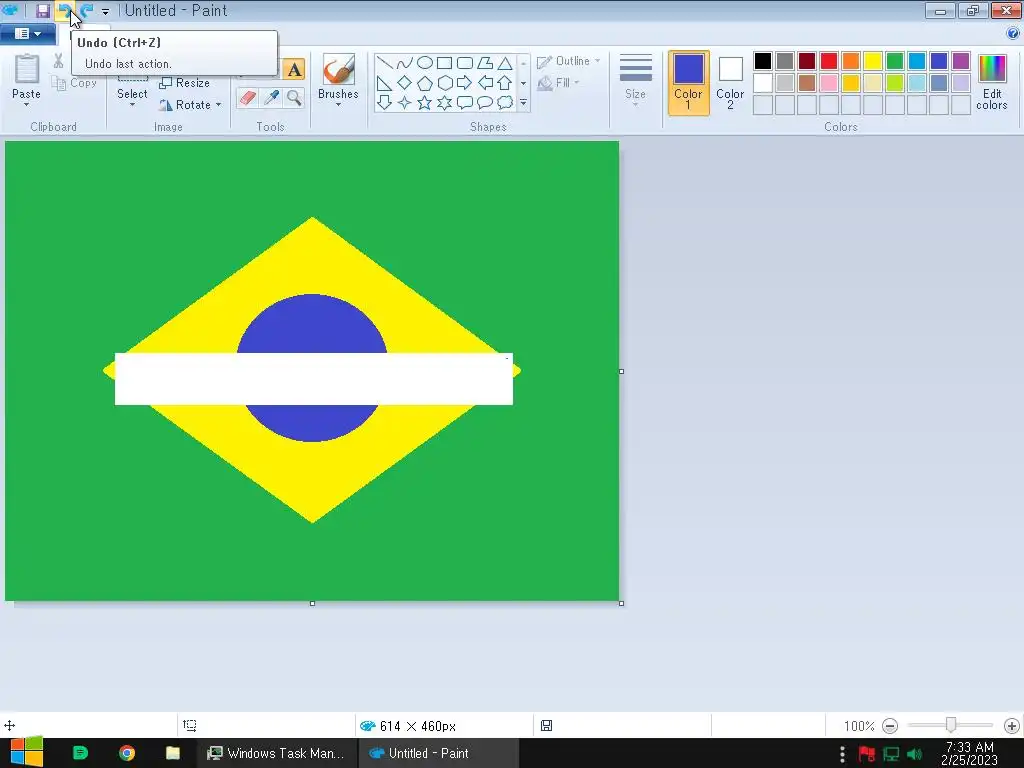The width and height of the screenshot is (1024, 768).
Task: Pick the yellow color swatch
Action: (x=873, y=61)
